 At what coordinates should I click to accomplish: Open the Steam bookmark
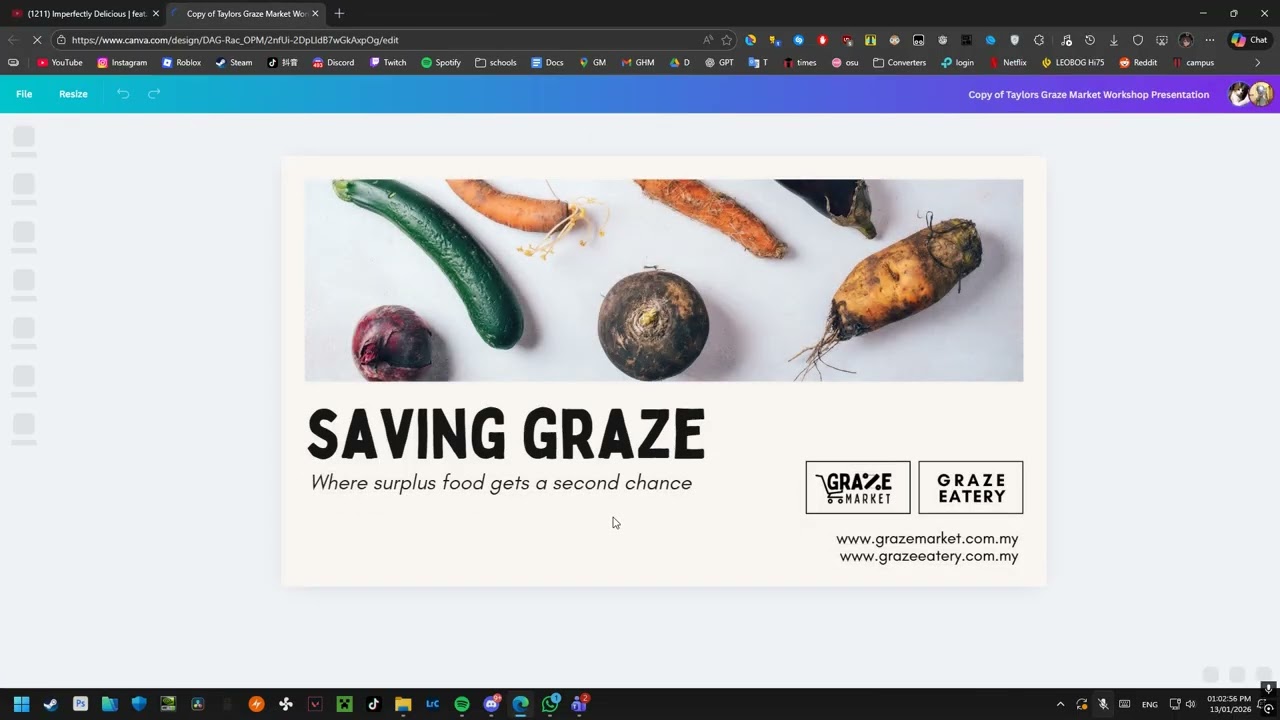[234, 63]
